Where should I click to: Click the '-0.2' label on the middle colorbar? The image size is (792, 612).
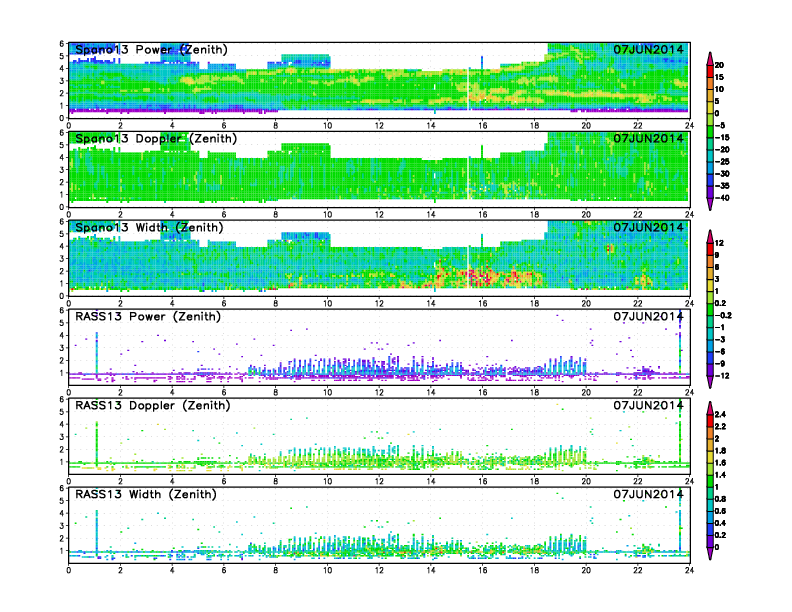[x=723, y=316]
